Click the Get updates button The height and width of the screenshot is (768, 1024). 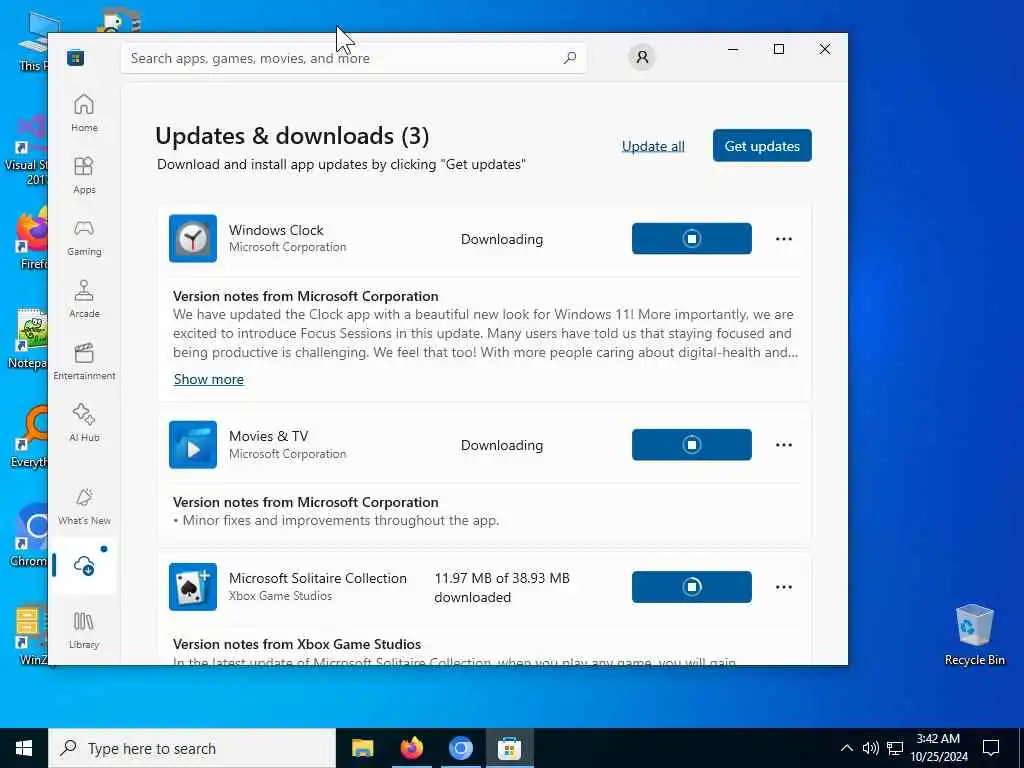coord(762,146)
